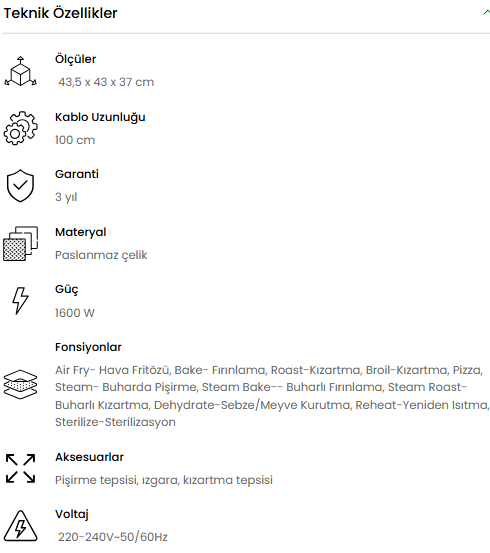Click the 3 yıl warranty text

pyautogui.click(x=66, y=197)
